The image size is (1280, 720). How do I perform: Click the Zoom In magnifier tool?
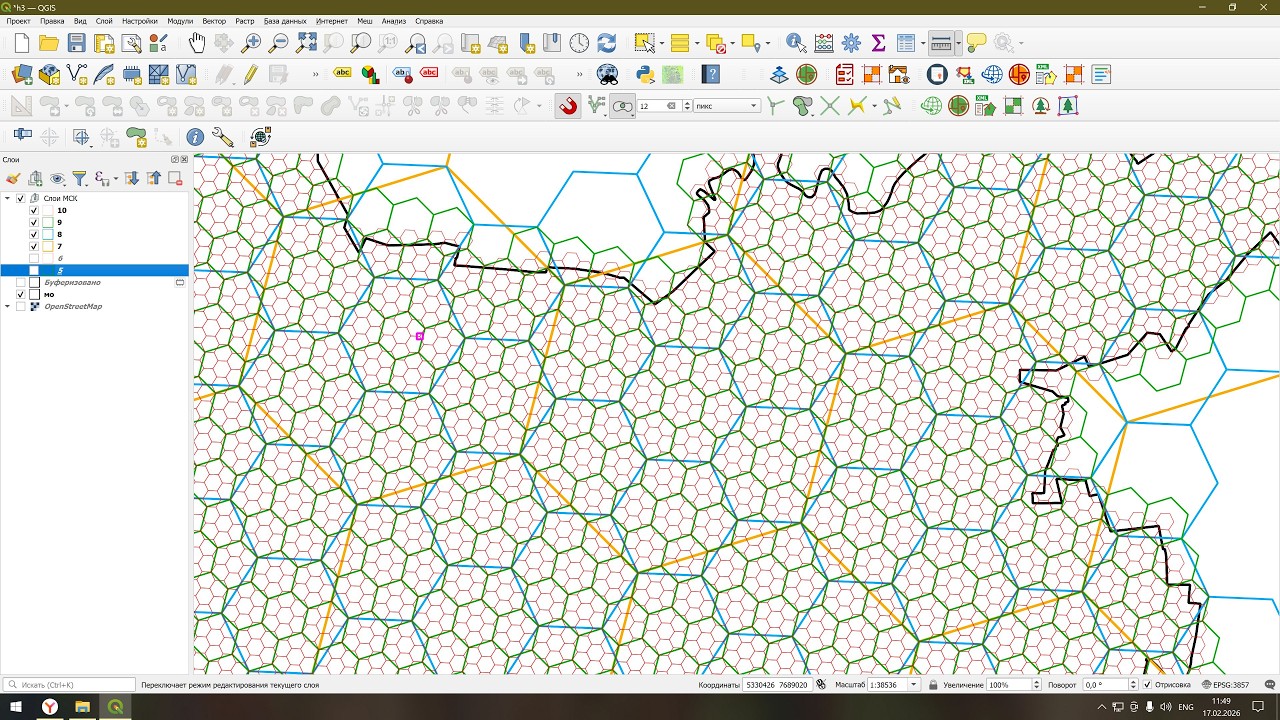pos(252,43)
